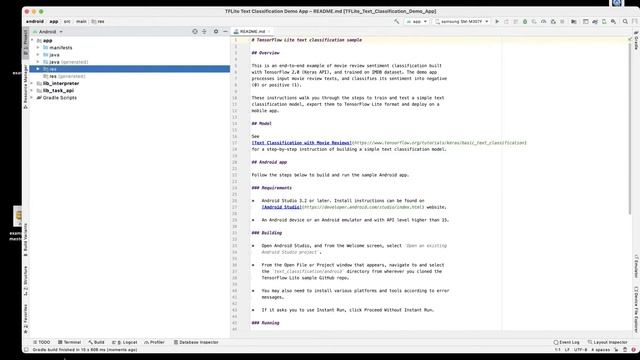This screenshot has height=360, width=640.
Task: Click the 'android' breadcrumb
Action: click(35, 22)
